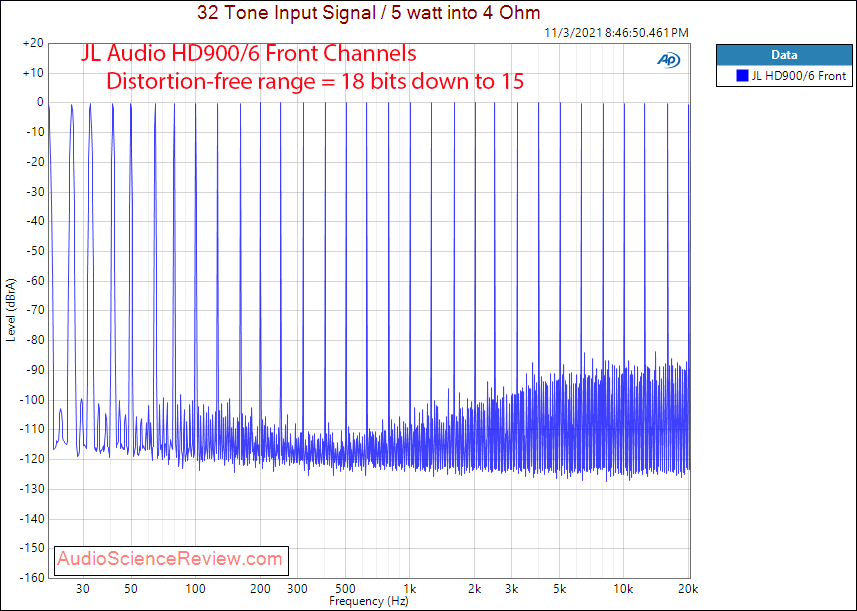Click the "Distortion-free range = 18 bits down to 15" annotation

pos(315,81)
